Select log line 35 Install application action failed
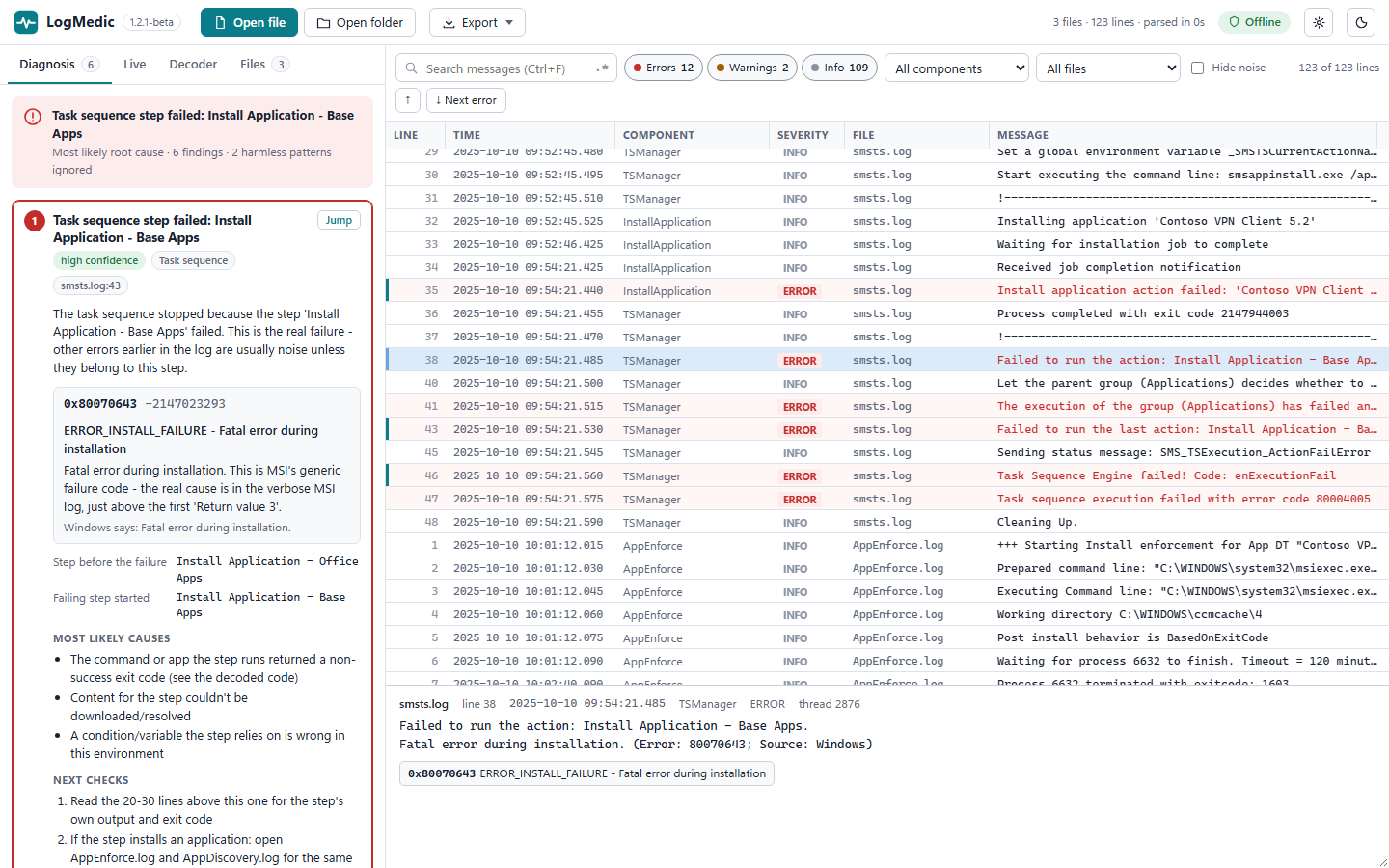The image size is (1389, 868). [886, 290]
